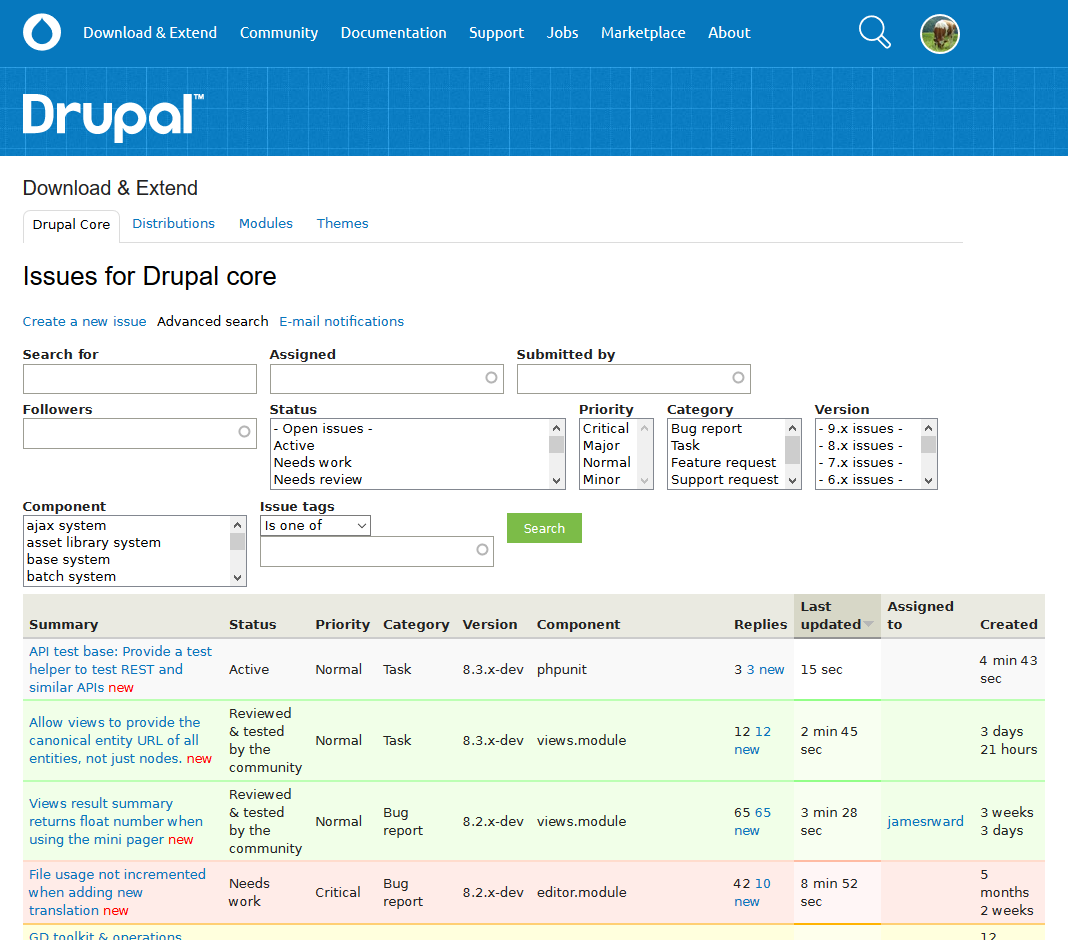Focus the Search for text field
Image resolution: width=1068 pixels, height=940 pixels.
[140, 379]
